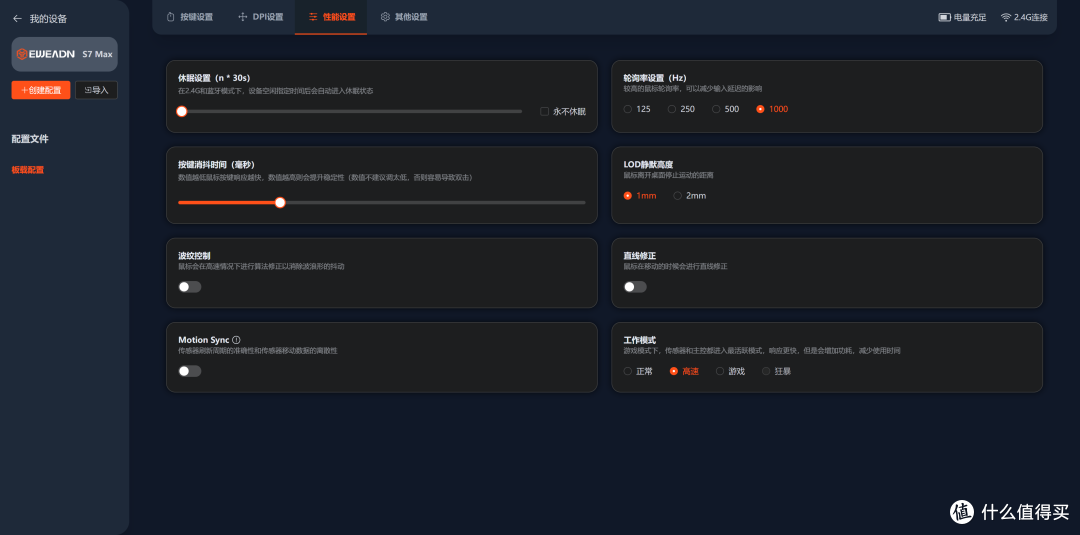Enable the Motion Sync switch
This screenshot has height=535, width=1080.
190,371
